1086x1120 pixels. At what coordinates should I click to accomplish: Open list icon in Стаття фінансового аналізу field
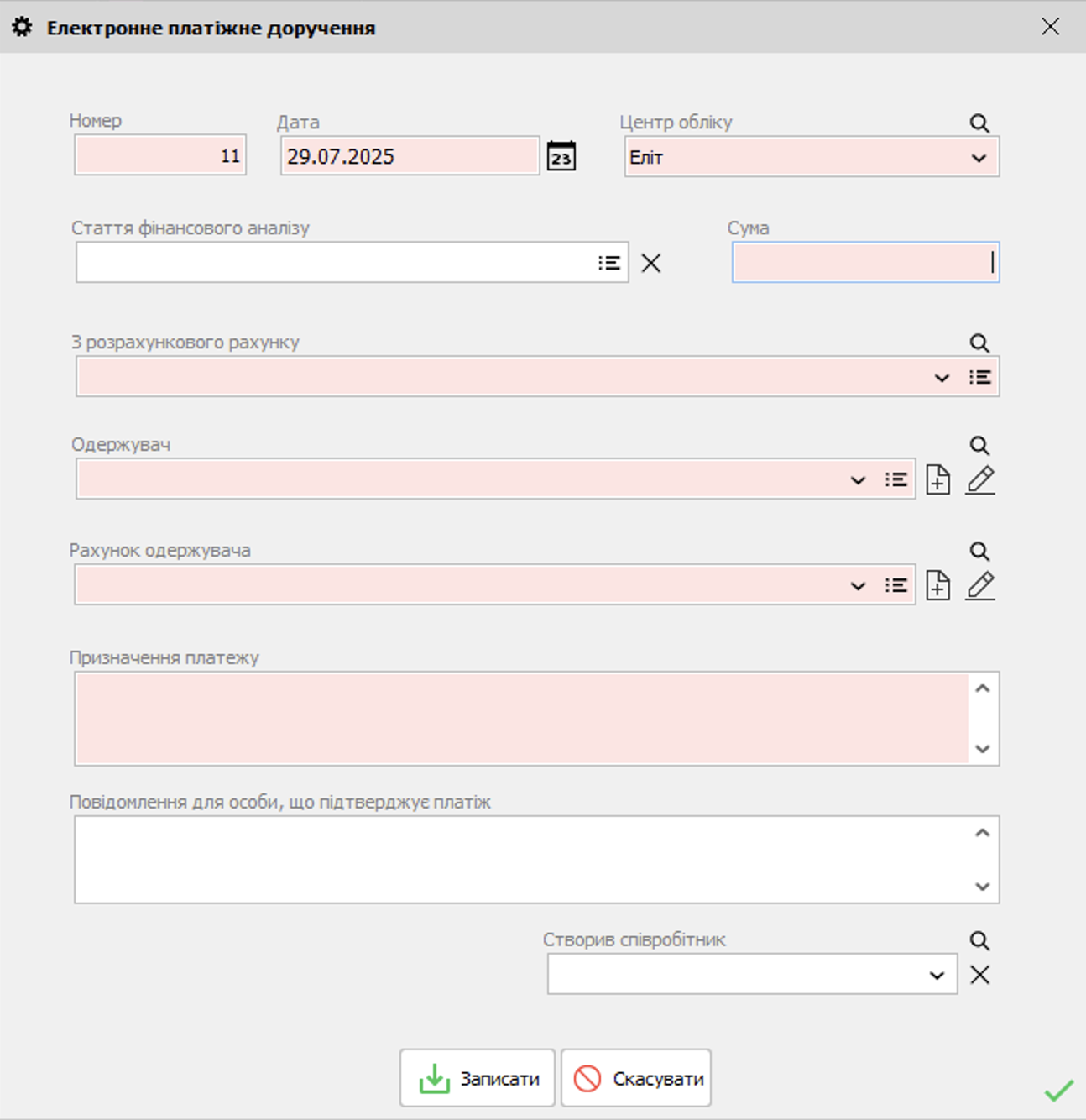pos(609,263)
